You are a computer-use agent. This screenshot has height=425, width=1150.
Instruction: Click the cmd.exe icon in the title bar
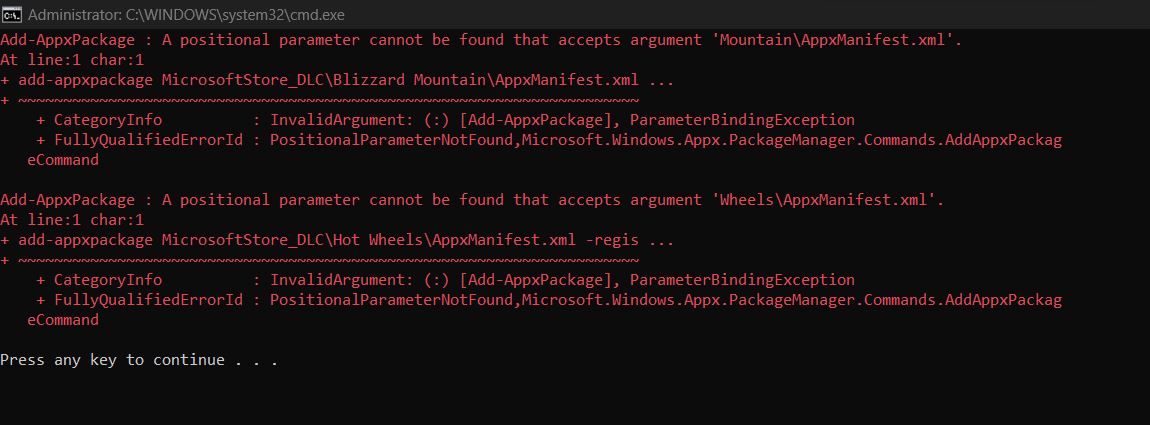[x=13, y=15]
